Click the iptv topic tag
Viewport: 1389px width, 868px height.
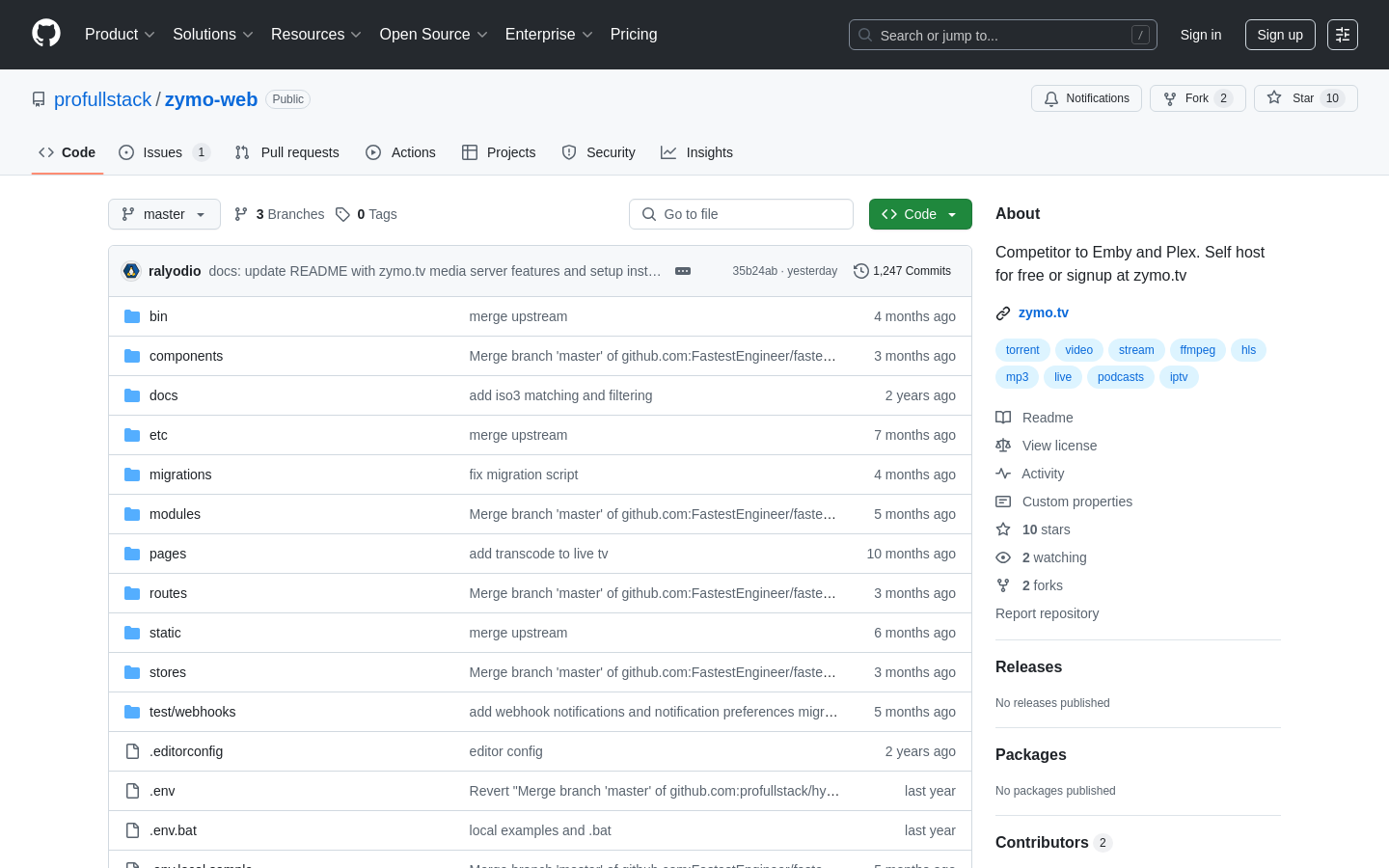click(x=1179, y=377)
